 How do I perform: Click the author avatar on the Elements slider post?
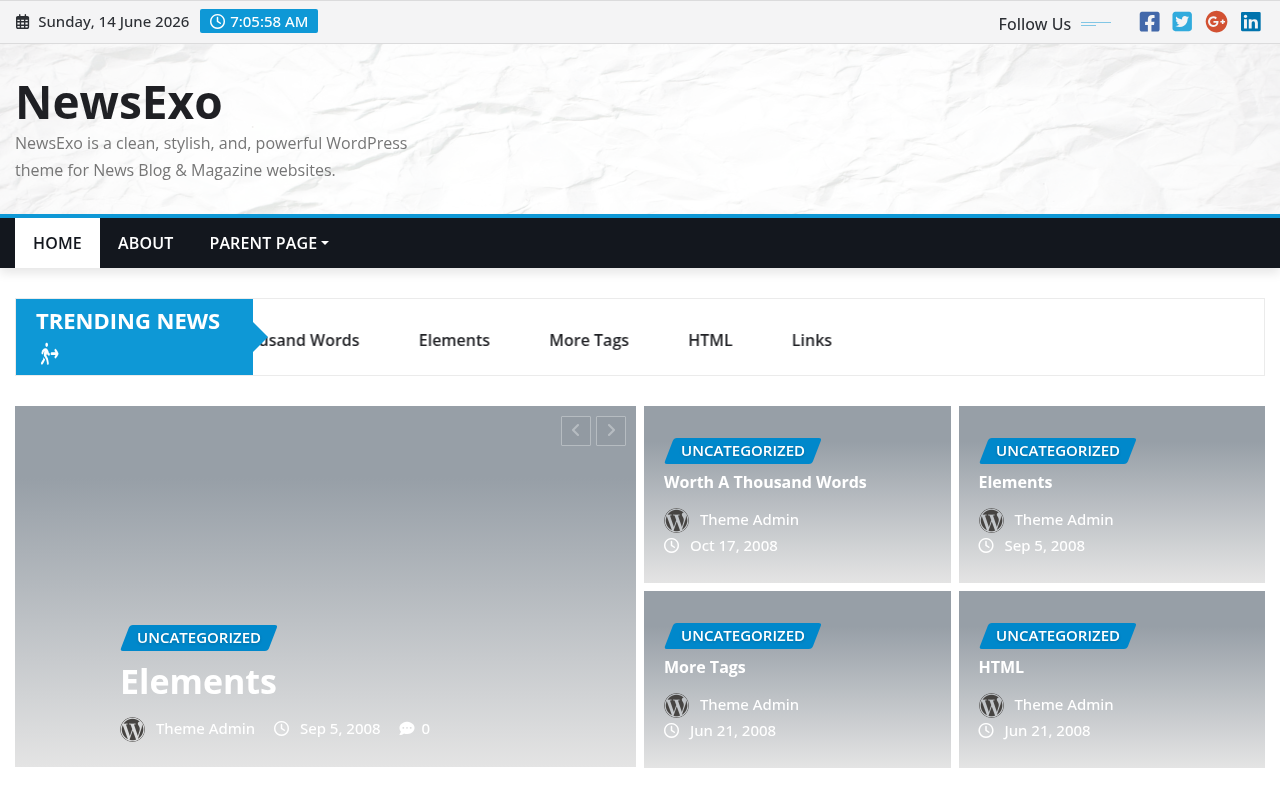(133, 730)
